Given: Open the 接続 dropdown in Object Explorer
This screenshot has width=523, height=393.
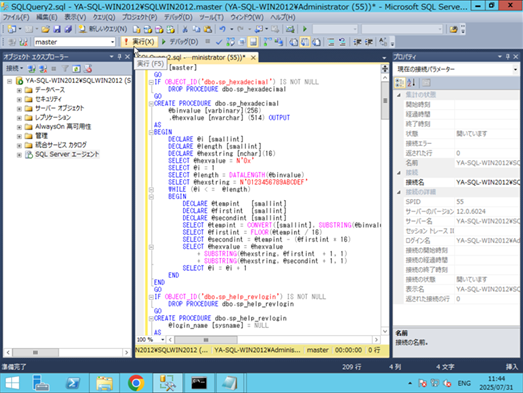Looking at the screenshot, I should pos(14,68).
